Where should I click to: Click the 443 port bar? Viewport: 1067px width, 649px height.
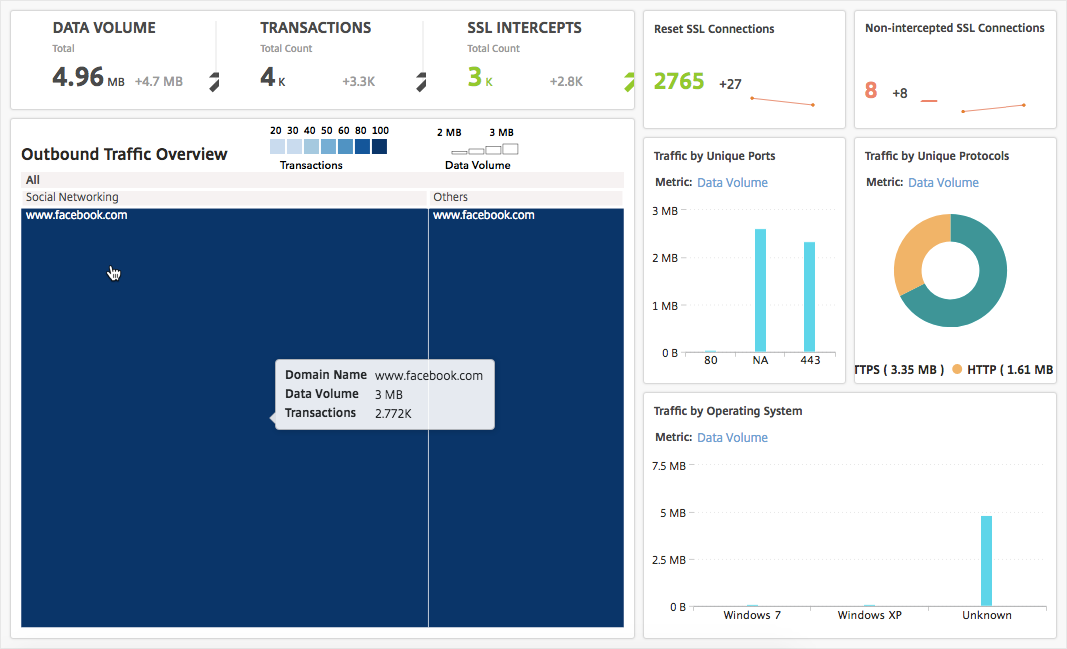(809, 297)
